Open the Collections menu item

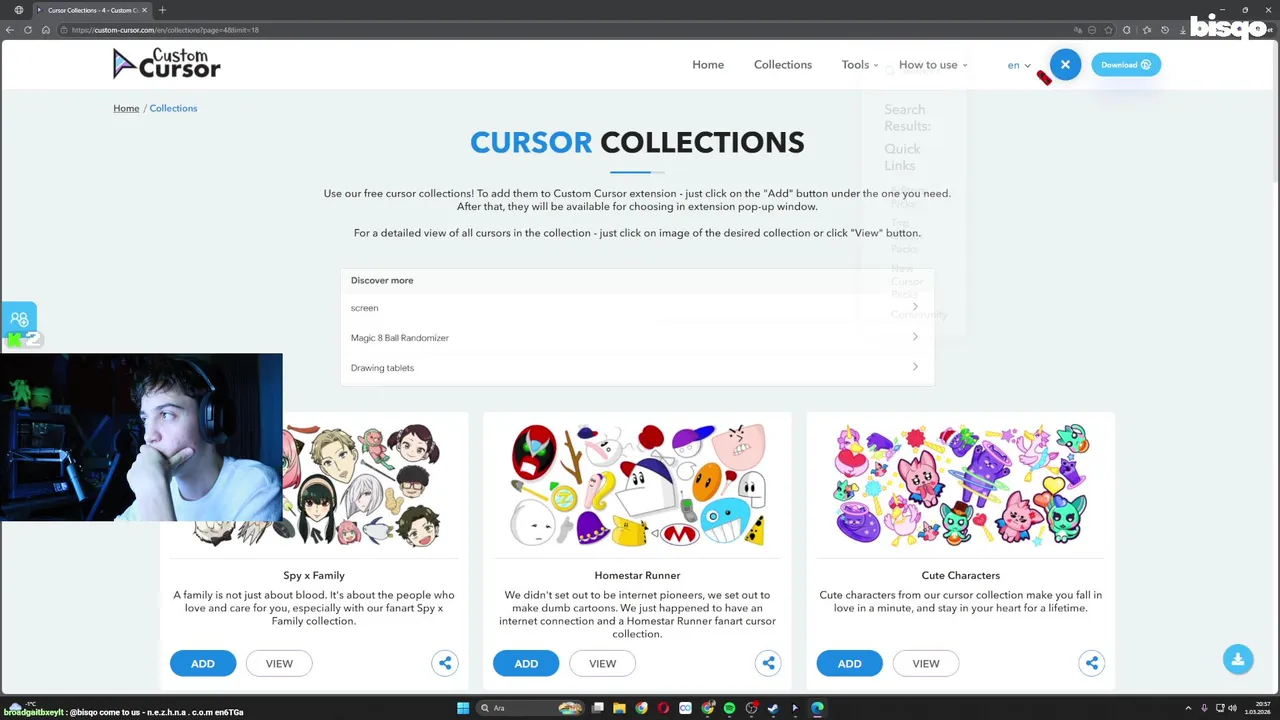click(x=783, y=65)
